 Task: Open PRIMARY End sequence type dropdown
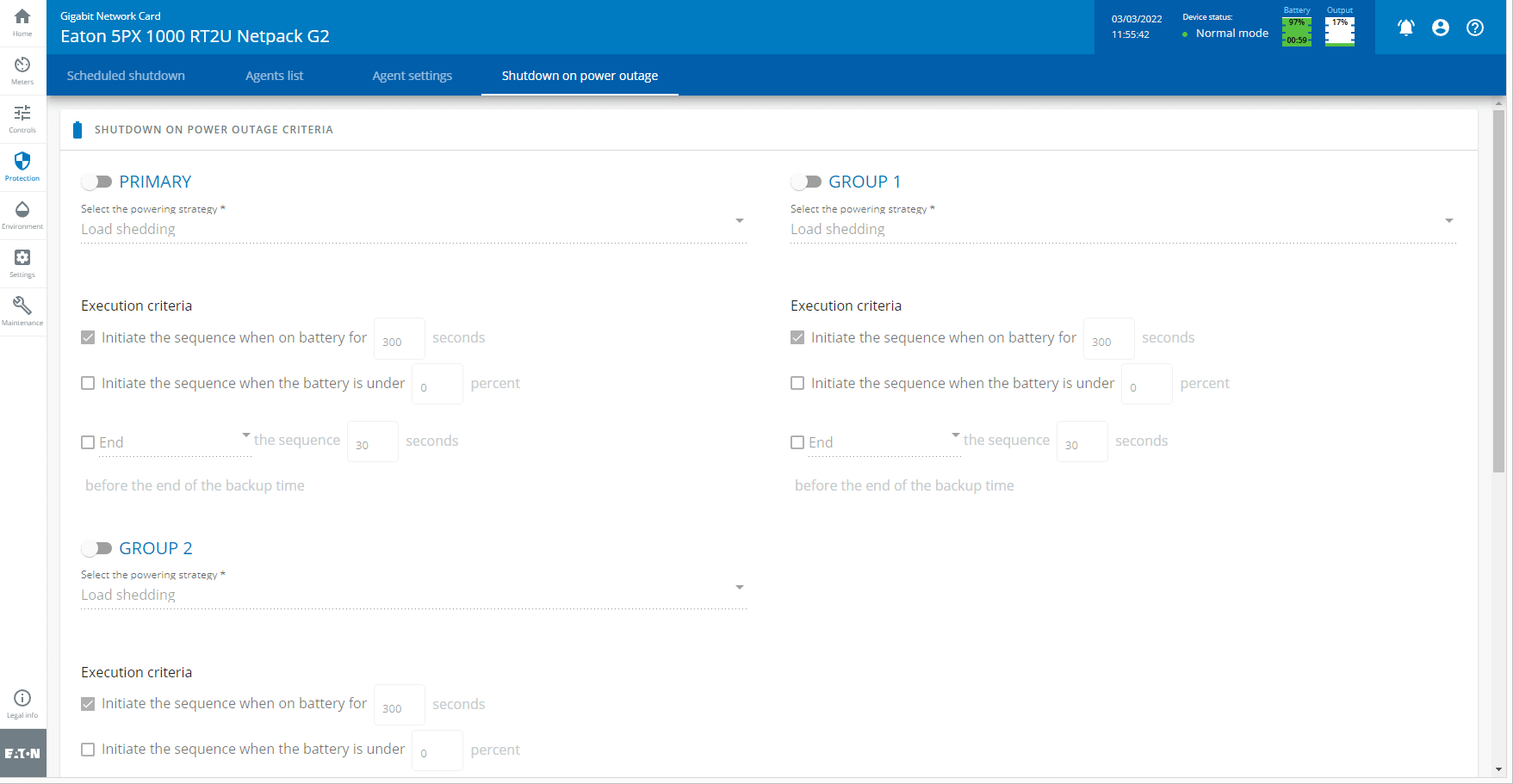click(175, 442)
